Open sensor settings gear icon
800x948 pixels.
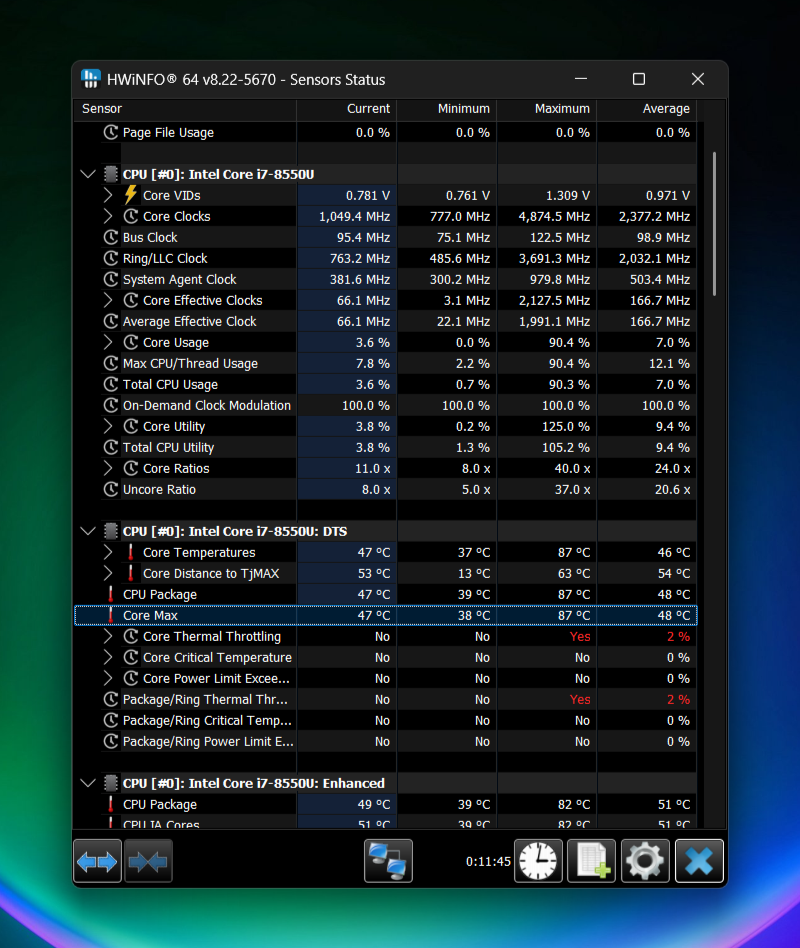(645, 861)
